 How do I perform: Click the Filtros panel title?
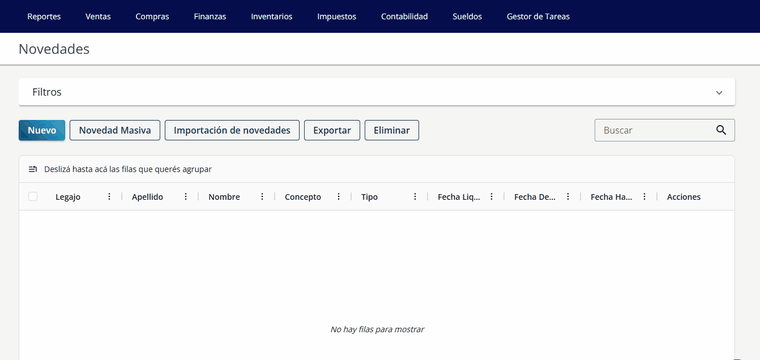click(x=47, y=92)
